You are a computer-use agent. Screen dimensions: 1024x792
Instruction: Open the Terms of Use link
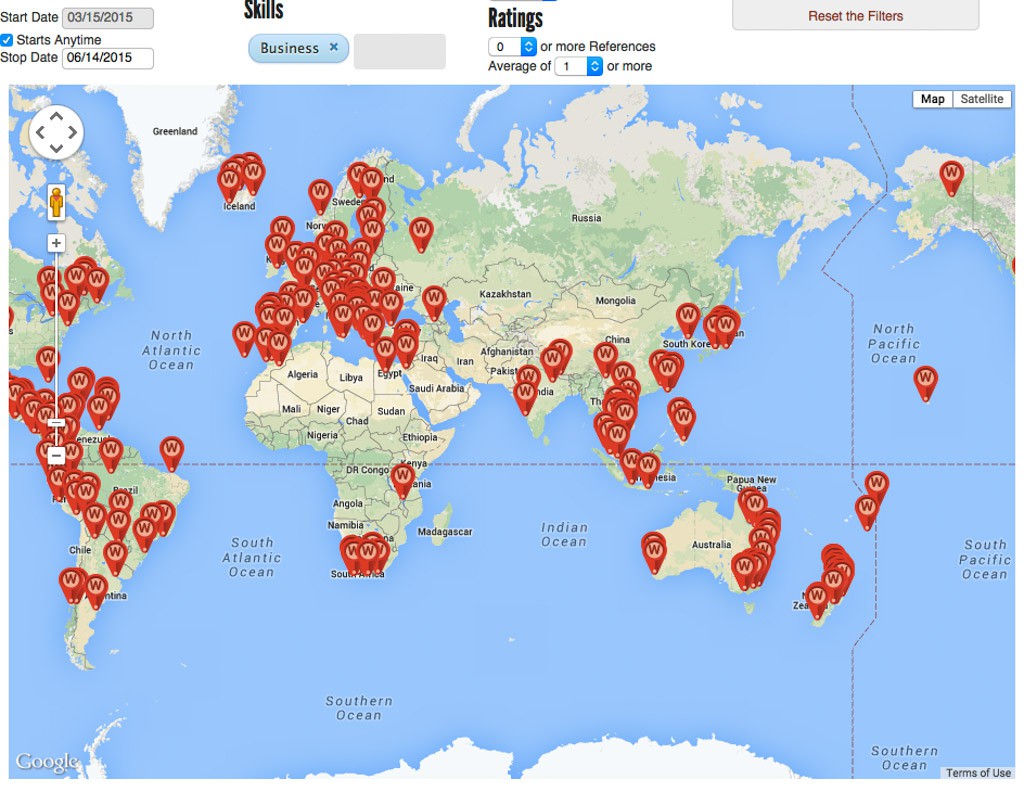point(978,772)
